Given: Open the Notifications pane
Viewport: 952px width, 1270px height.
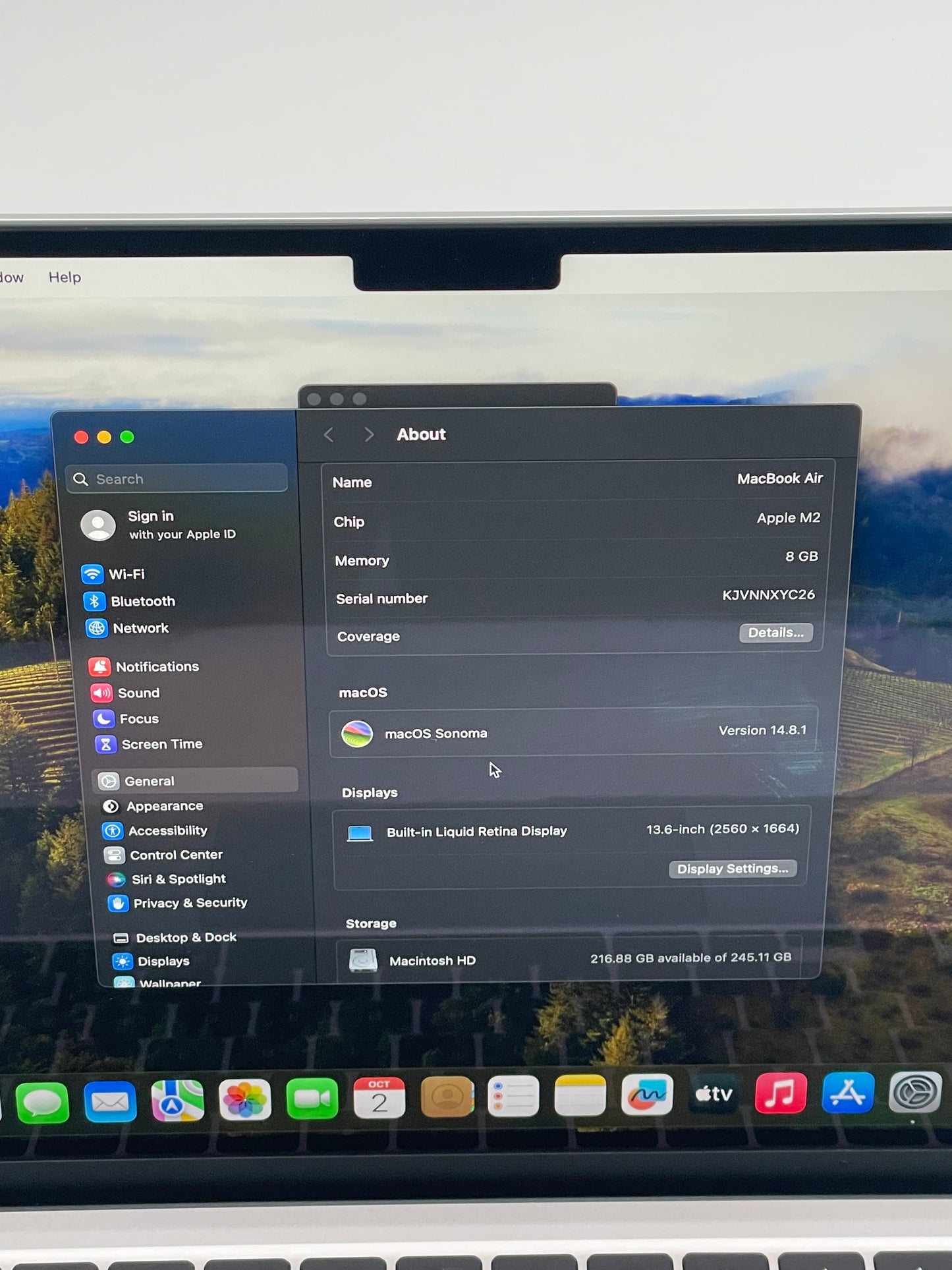Looking at the screenshot, I should 144,666.
